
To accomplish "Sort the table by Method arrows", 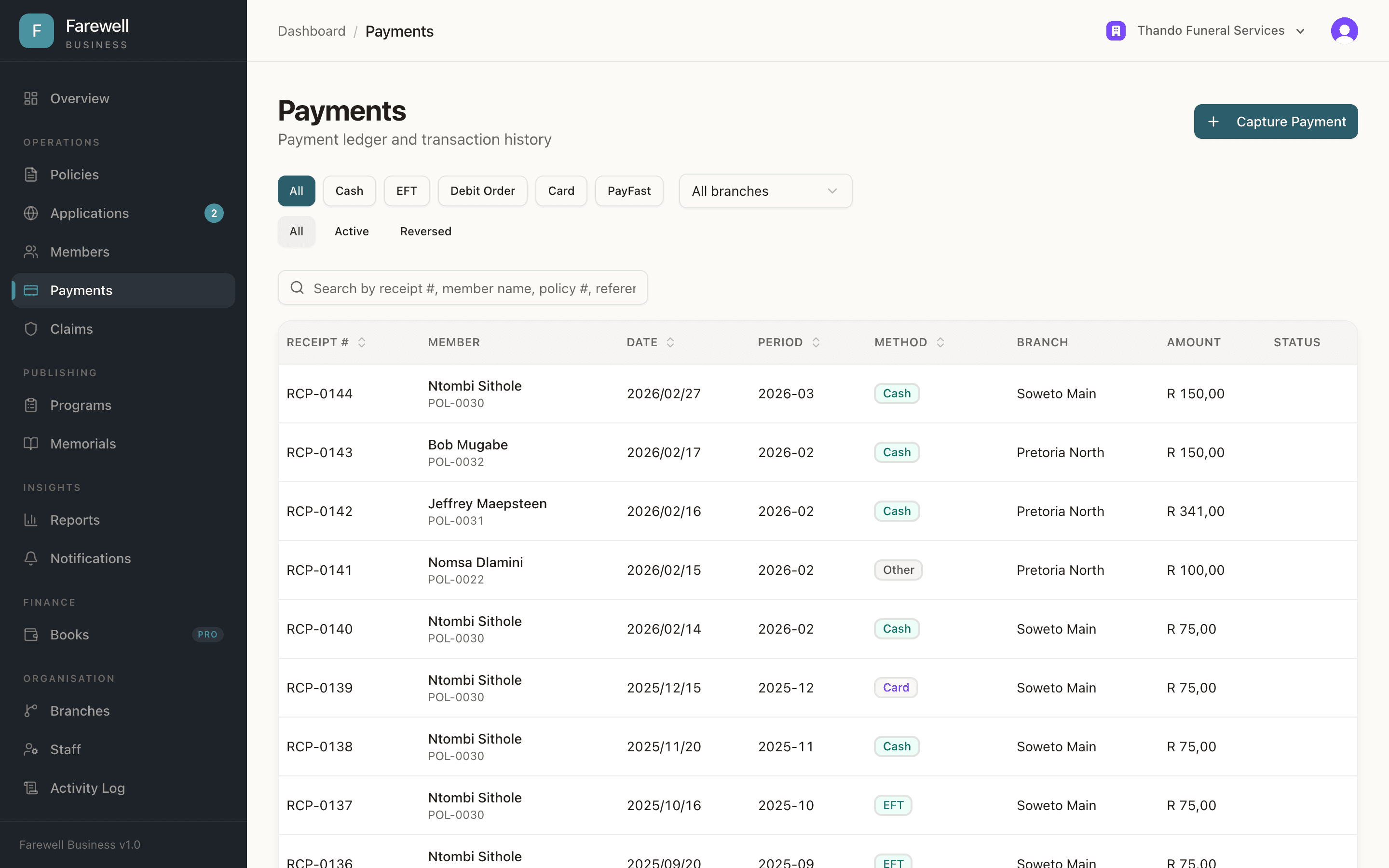I will click(x=940, y=342).
